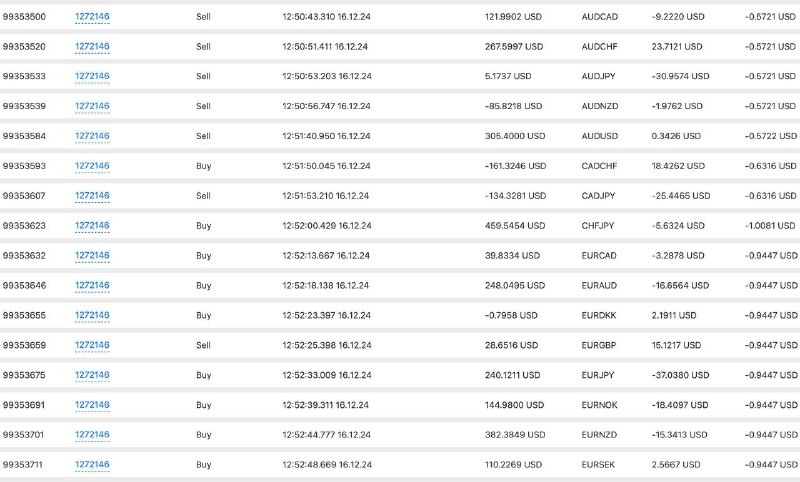The image size is (800, 482).
Task: Open account link 1272146 for order 99353520
Action: [92, 46]
